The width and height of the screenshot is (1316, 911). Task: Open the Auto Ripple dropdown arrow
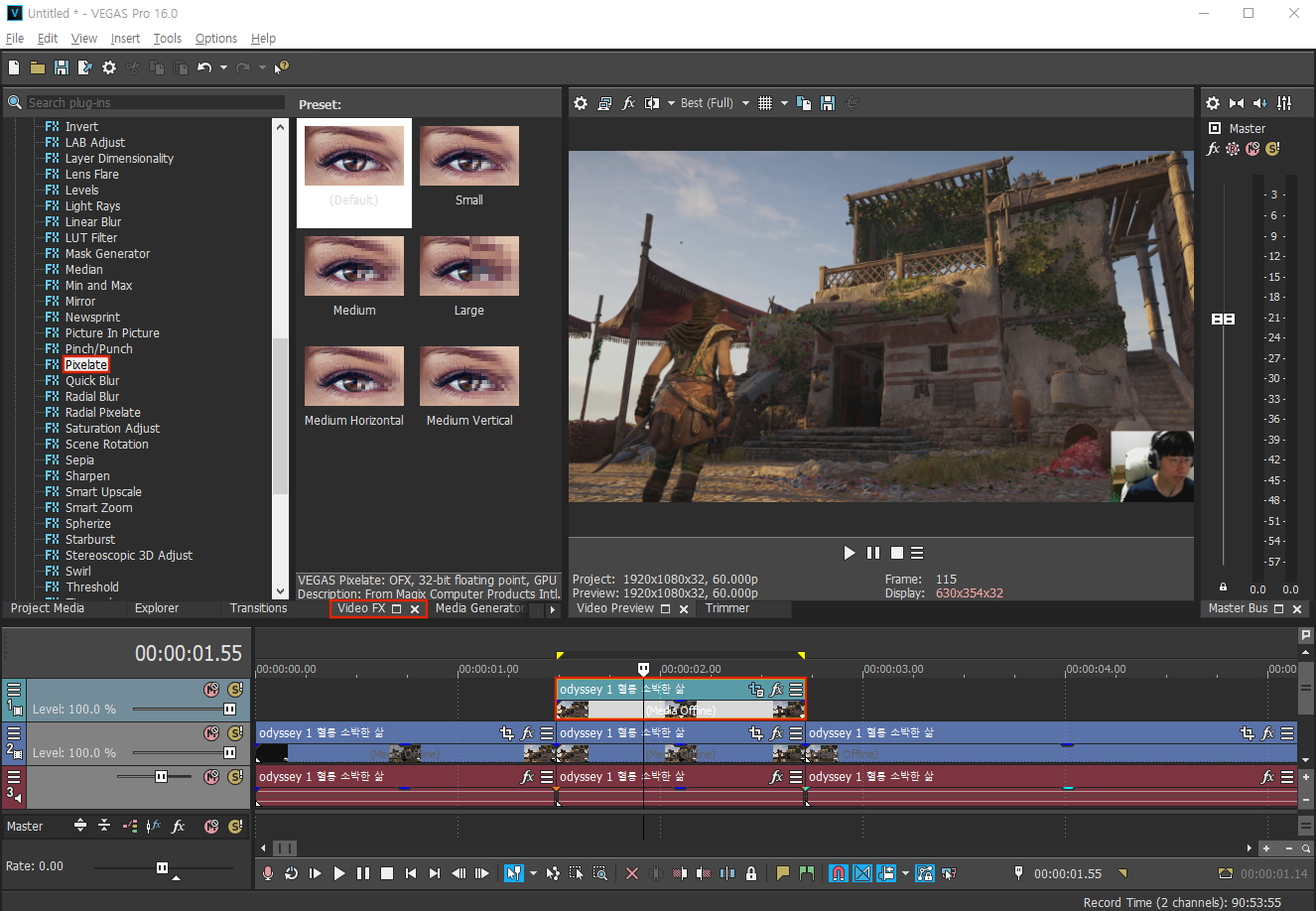(x=905, y=873)
